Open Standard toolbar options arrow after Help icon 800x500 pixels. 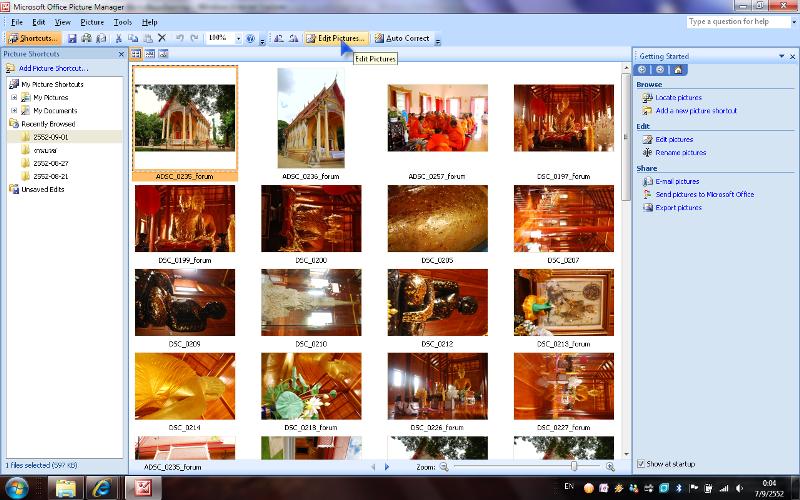click(262, 40)
